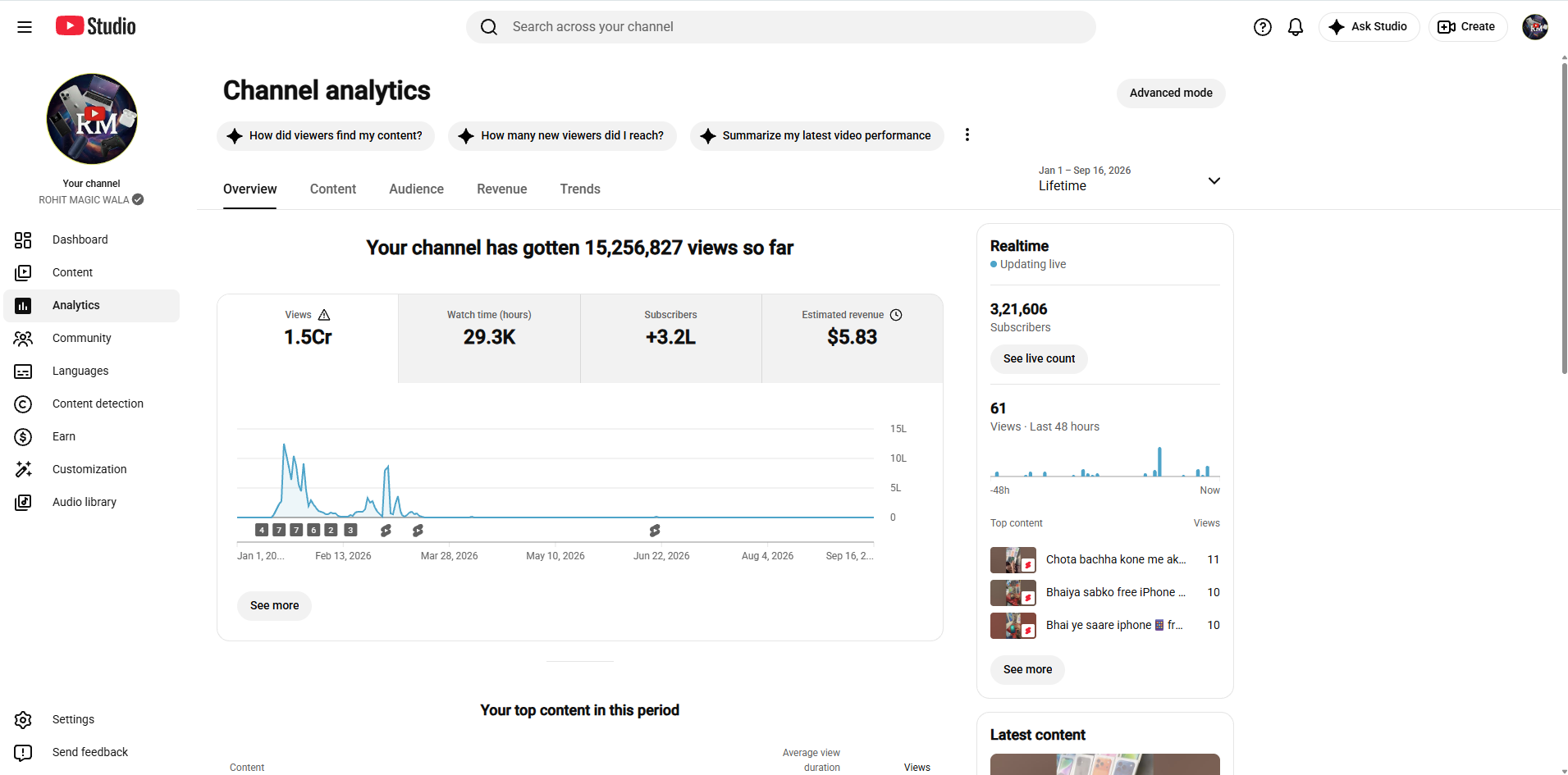Focus the 'Search across your channel' field
The height and width of the screenshot is (775, 1568).
(781, 27)
